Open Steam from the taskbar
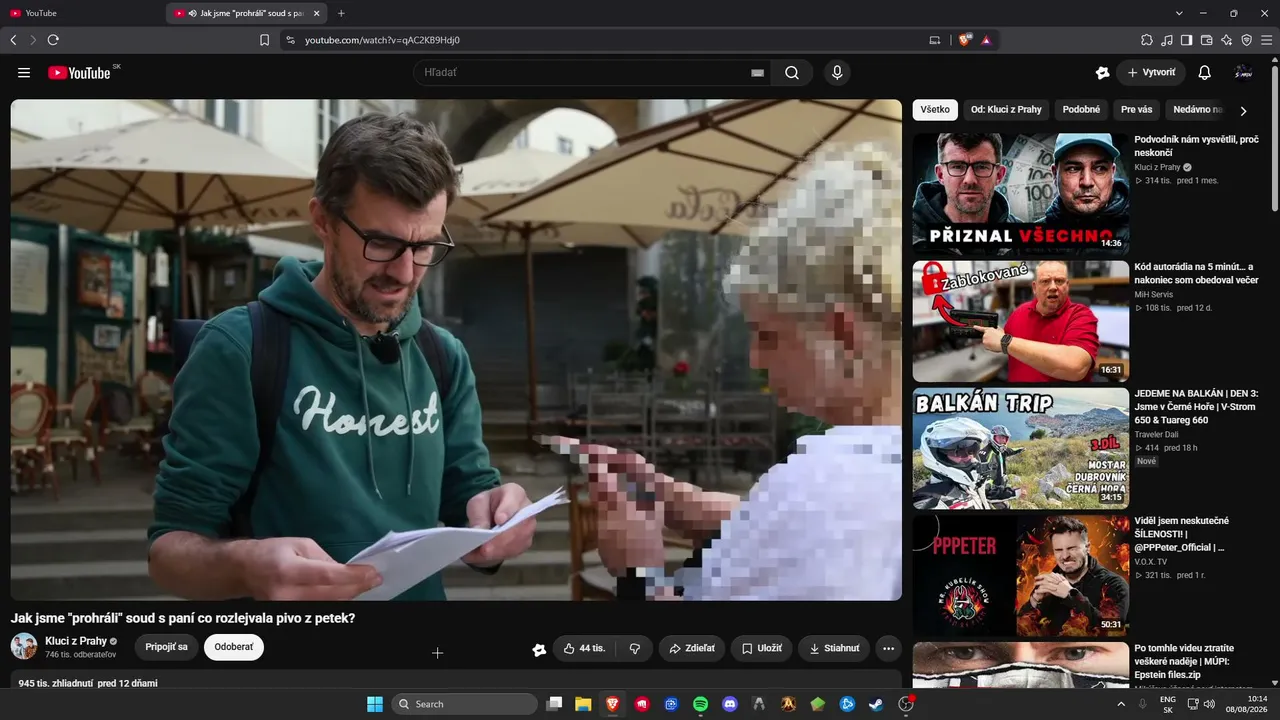 876,704
